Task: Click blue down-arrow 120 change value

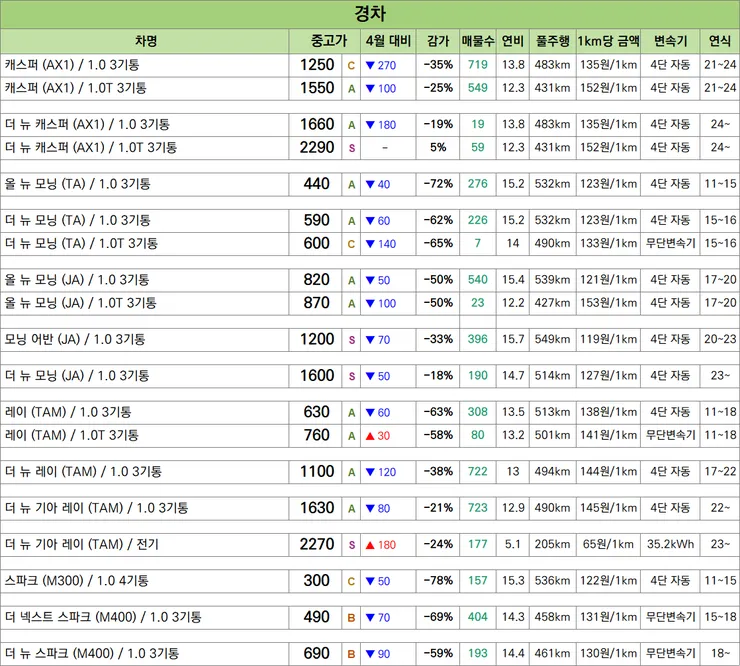Action: point(381,472)
